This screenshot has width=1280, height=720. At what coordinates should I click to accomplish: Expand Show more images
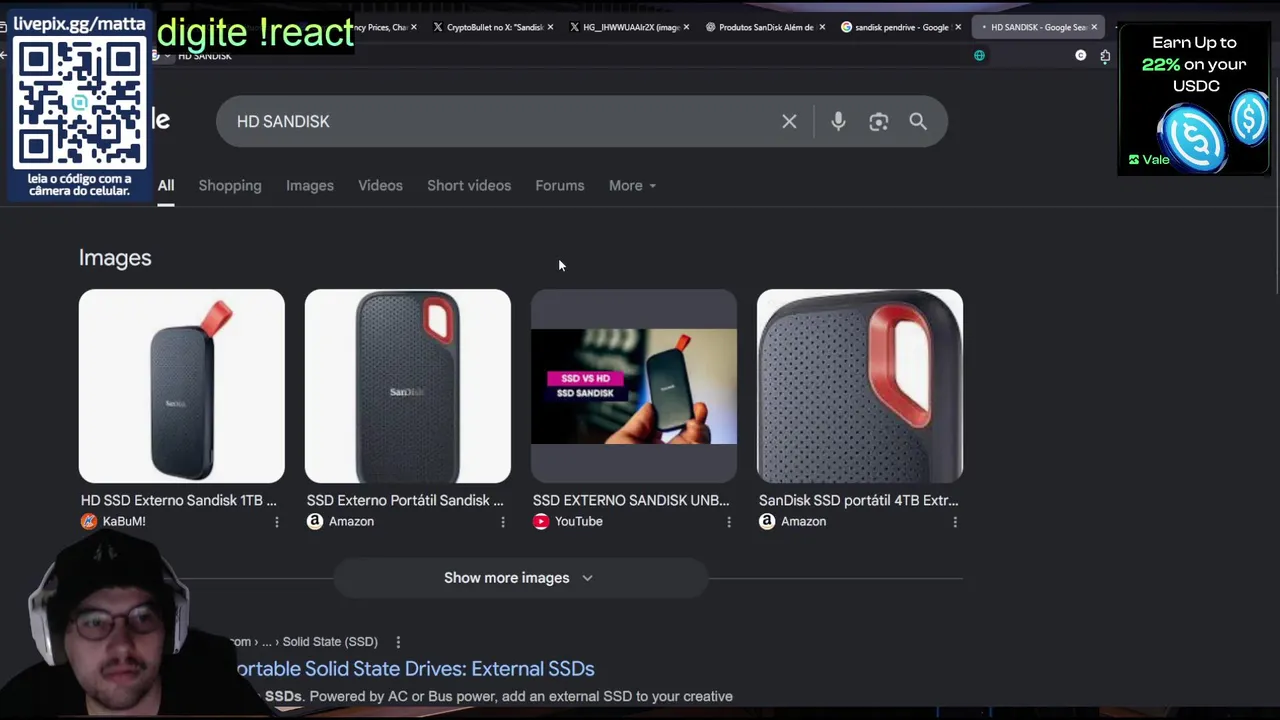pos(520,578)
